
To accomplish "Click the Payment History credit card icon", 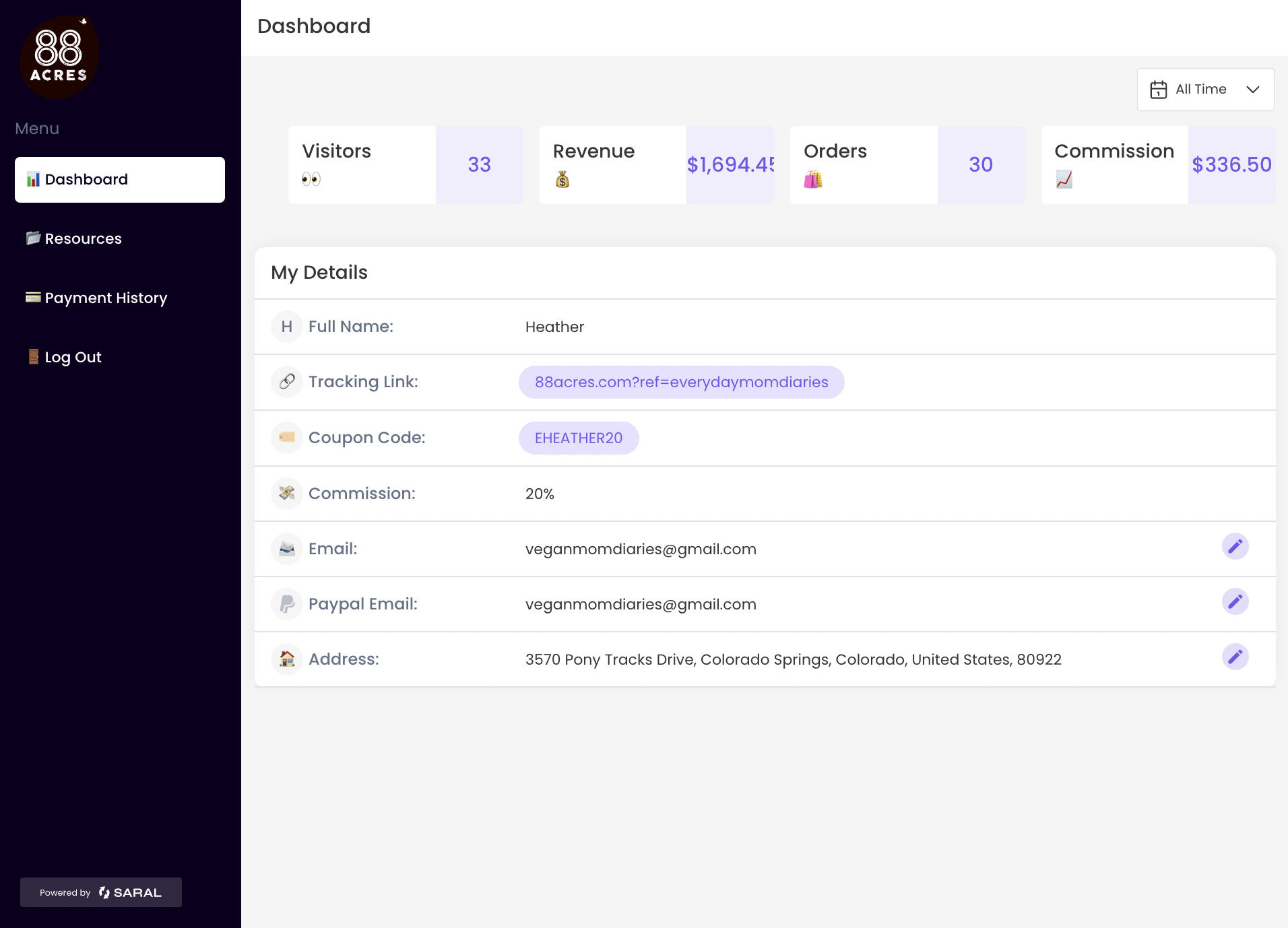I will point(33,297).
